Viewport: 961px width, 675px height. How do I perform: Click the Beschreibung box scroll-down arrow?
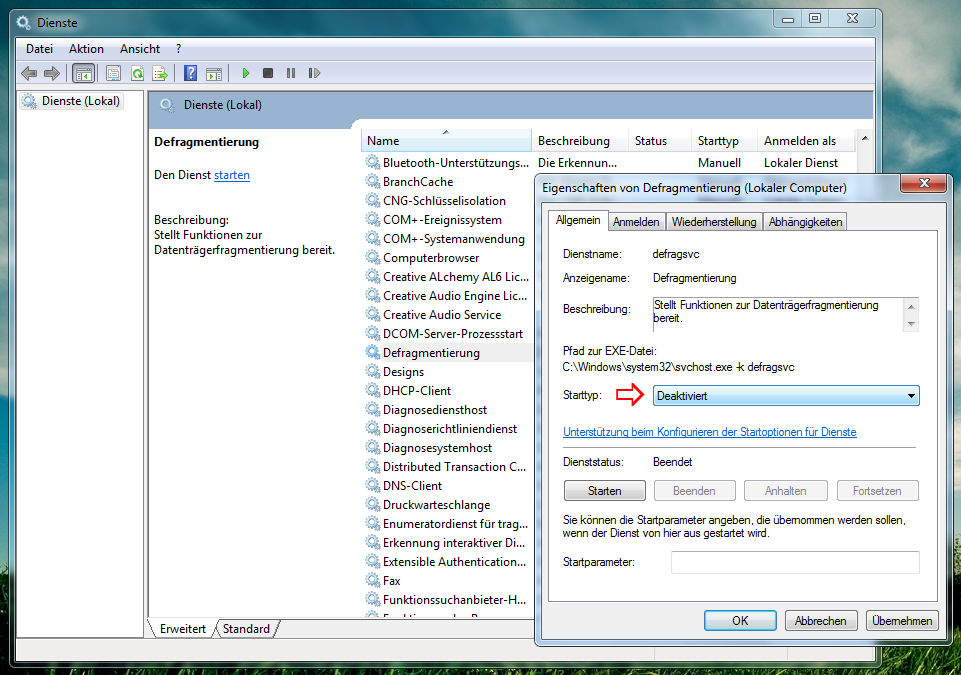[911, 324]
